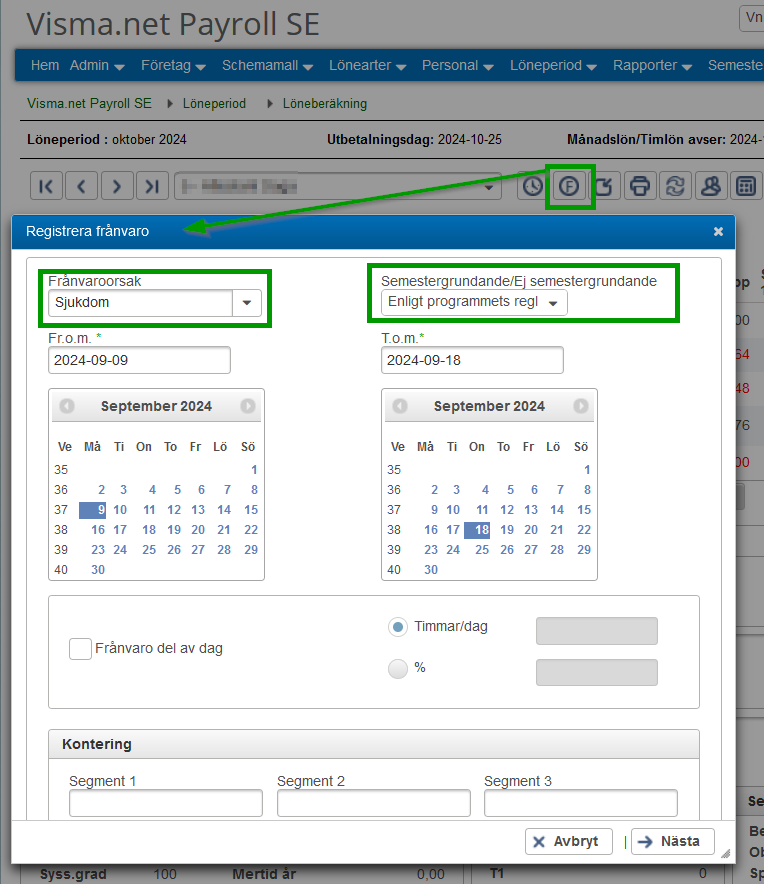
Task: Follow the Löneberäkning breadcrumb link
Action: [325, 104]
